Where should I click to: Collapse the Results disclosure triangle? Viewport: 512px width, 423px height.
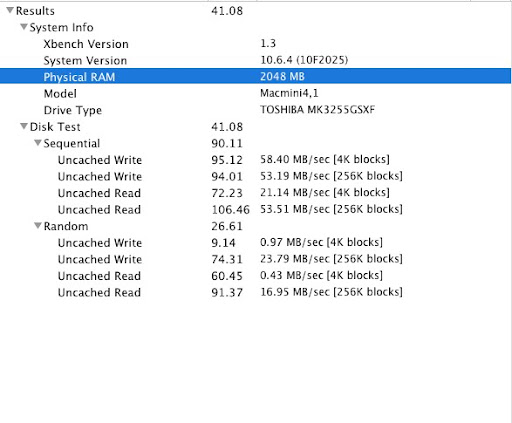click(x=10, y=10)
